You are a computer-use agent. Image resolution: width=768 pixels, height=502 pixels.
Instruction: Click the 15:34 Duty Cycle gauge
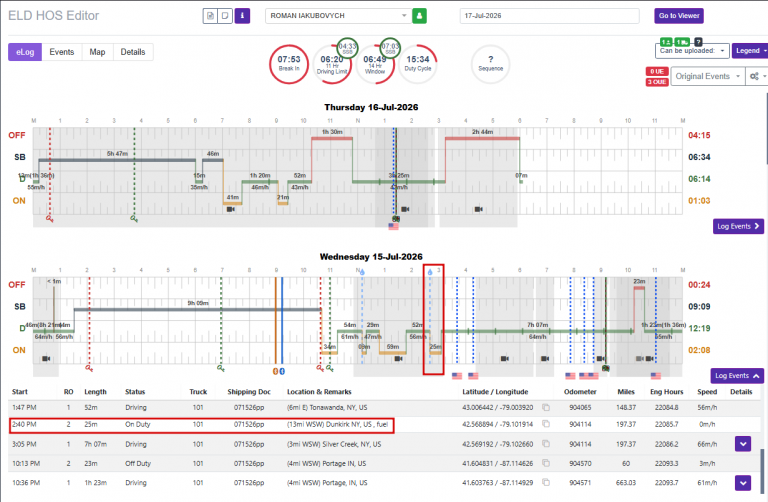tap(418, 64)
